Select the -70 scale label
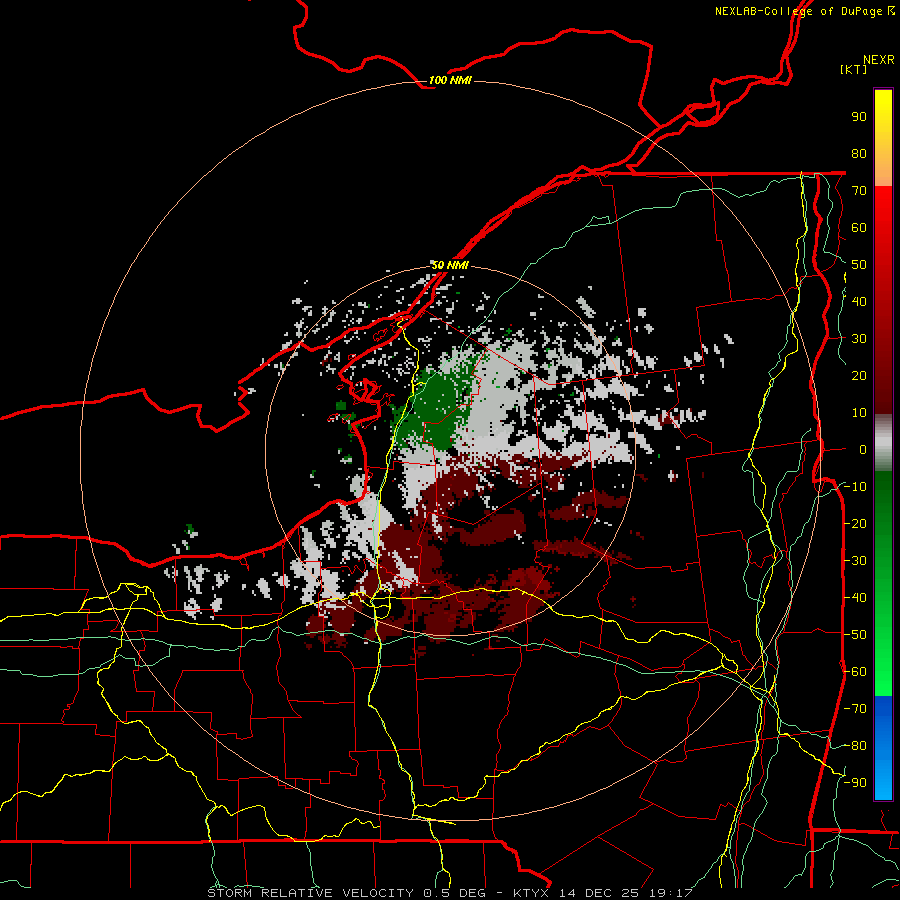Screen dimensions: 900x900 pyautogui.click(x=855, y=709)
